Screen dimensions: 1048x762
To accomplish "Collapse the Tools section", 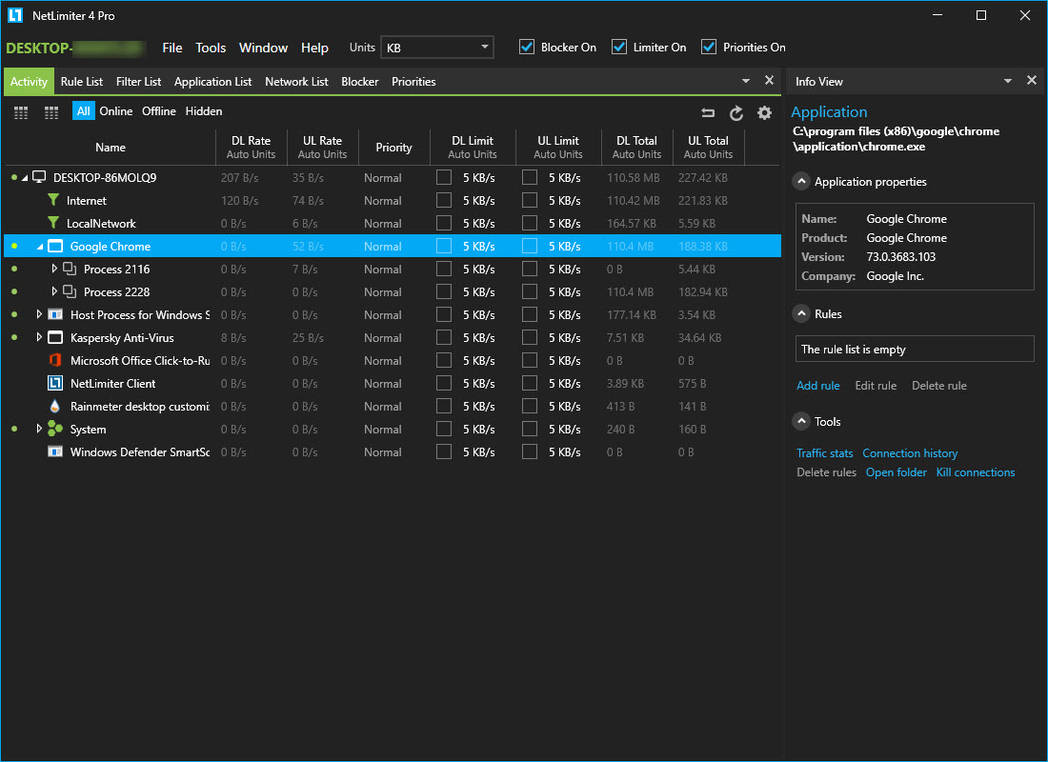I will pyautogui.click(x=801, y=421).
